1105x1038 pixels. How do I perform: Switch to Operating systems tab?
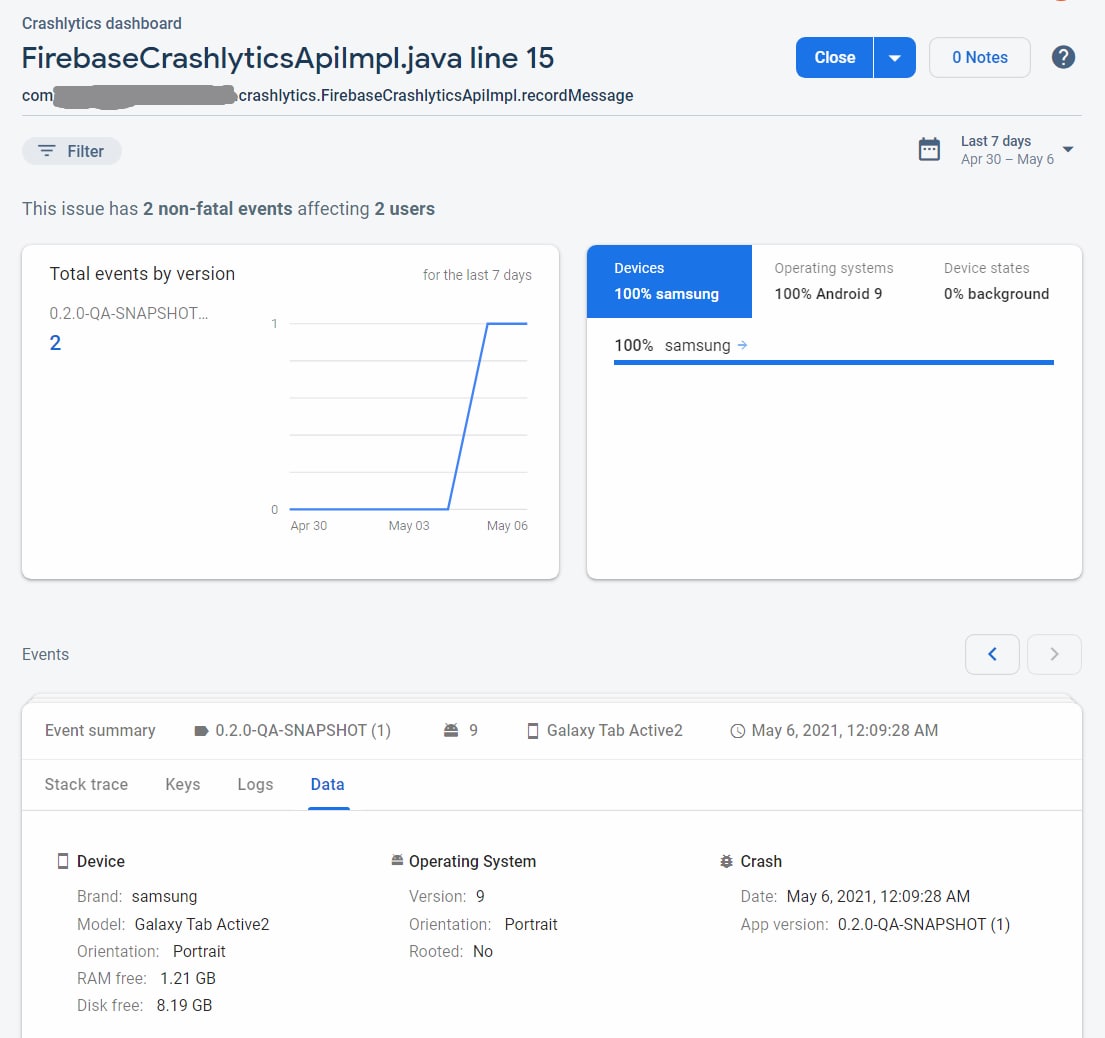tap(834, 281)
